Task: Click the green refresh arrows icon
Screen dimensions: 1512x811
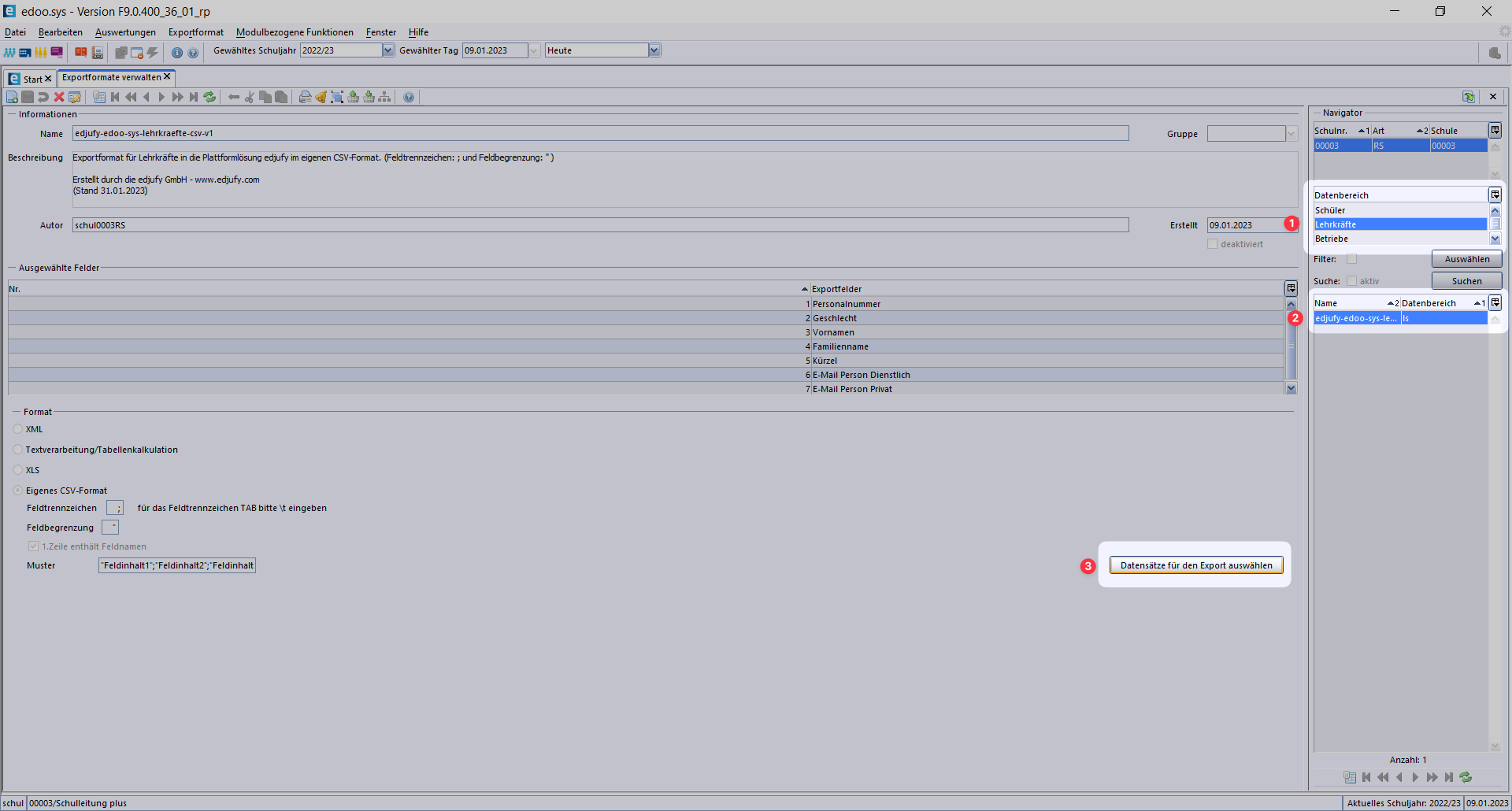Action: (x=209, y=97)
